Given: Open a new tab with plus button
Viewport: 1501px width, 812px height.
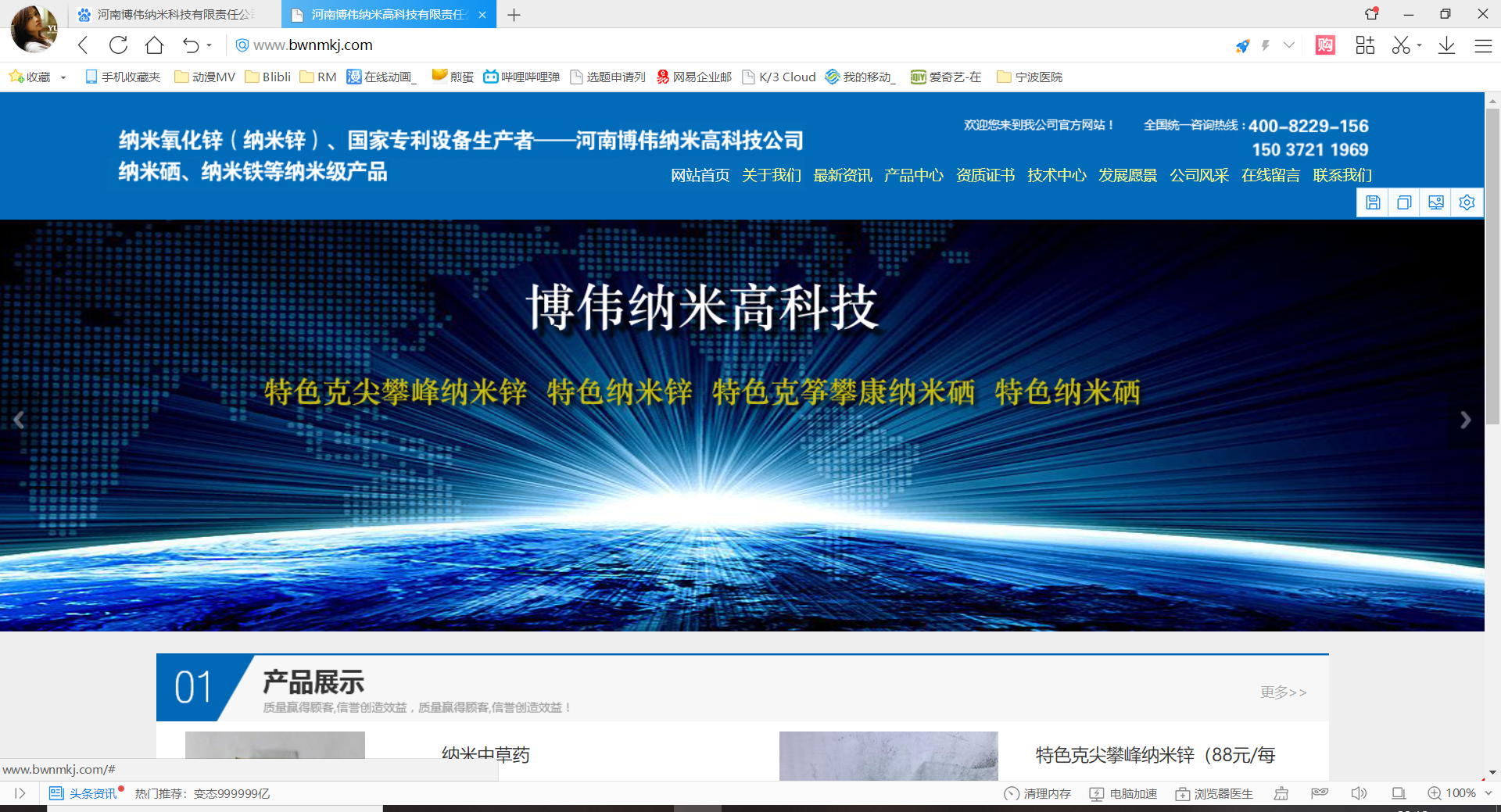Looking at the screenshot, I should 514,15.
